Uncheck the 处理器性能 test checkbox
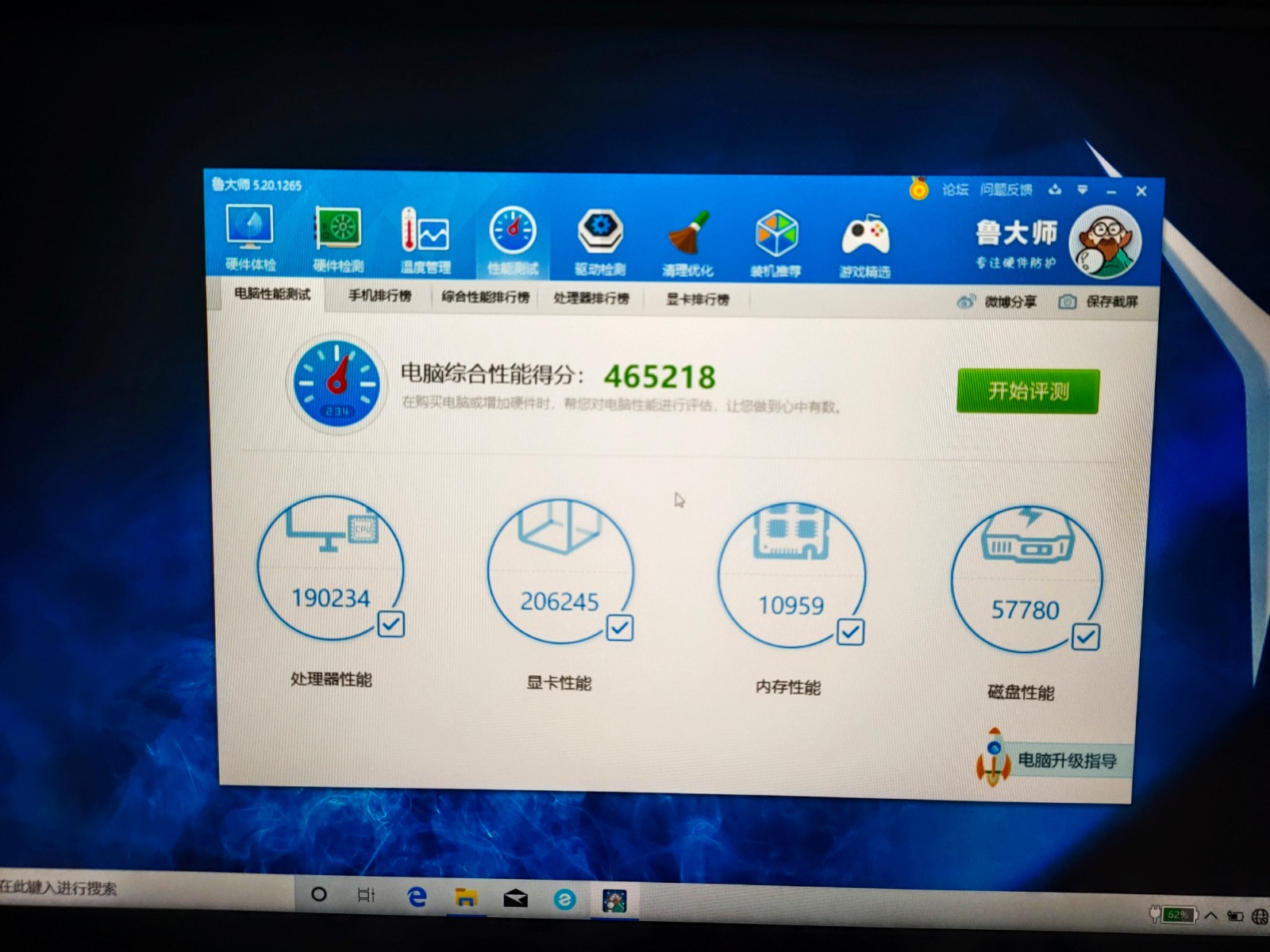This screenshot has width=1270, height=952. point(391,624)
